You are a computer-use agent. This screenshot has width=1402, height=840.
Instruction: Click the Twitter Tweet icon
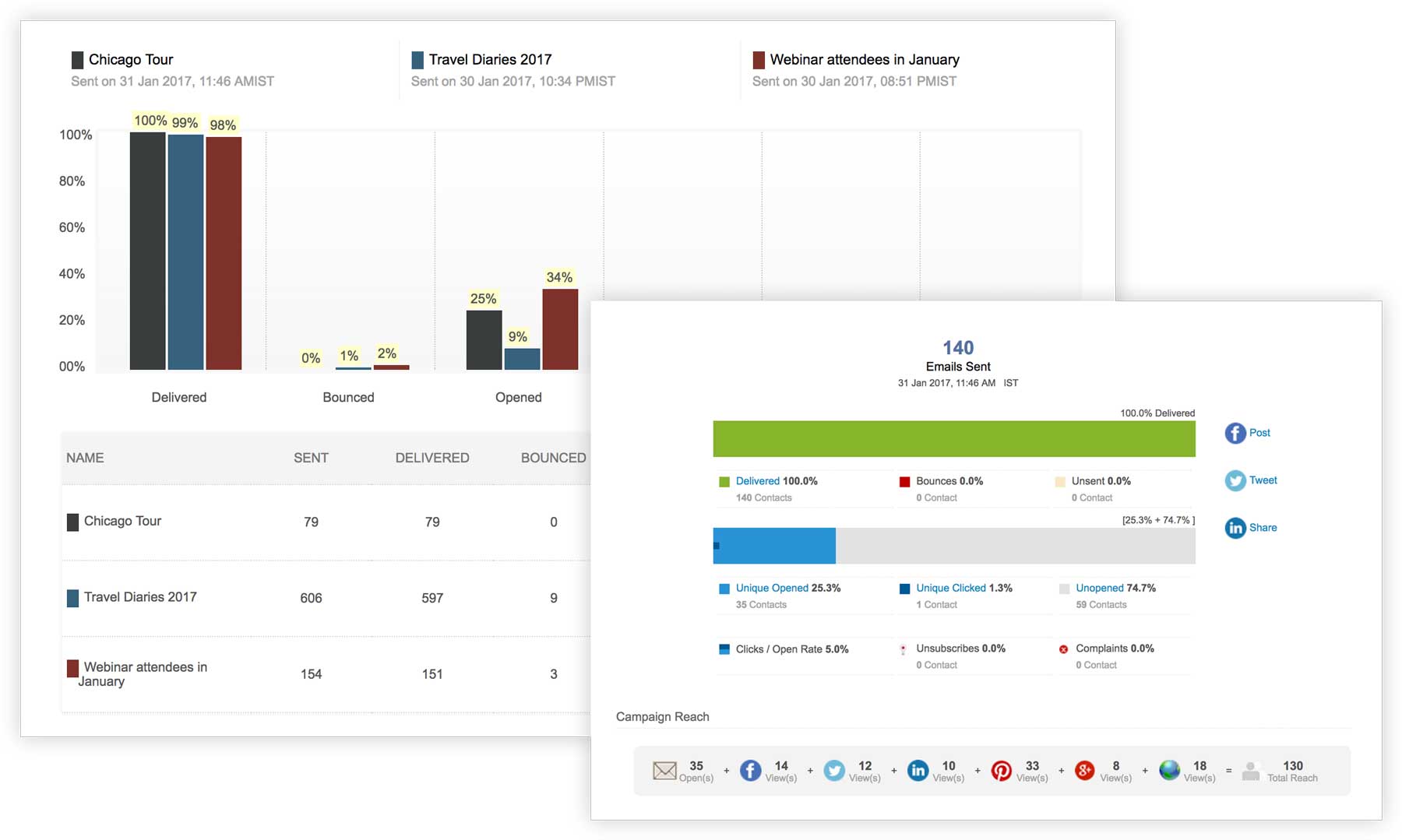pyautogui.click(x=1235, y=480)
